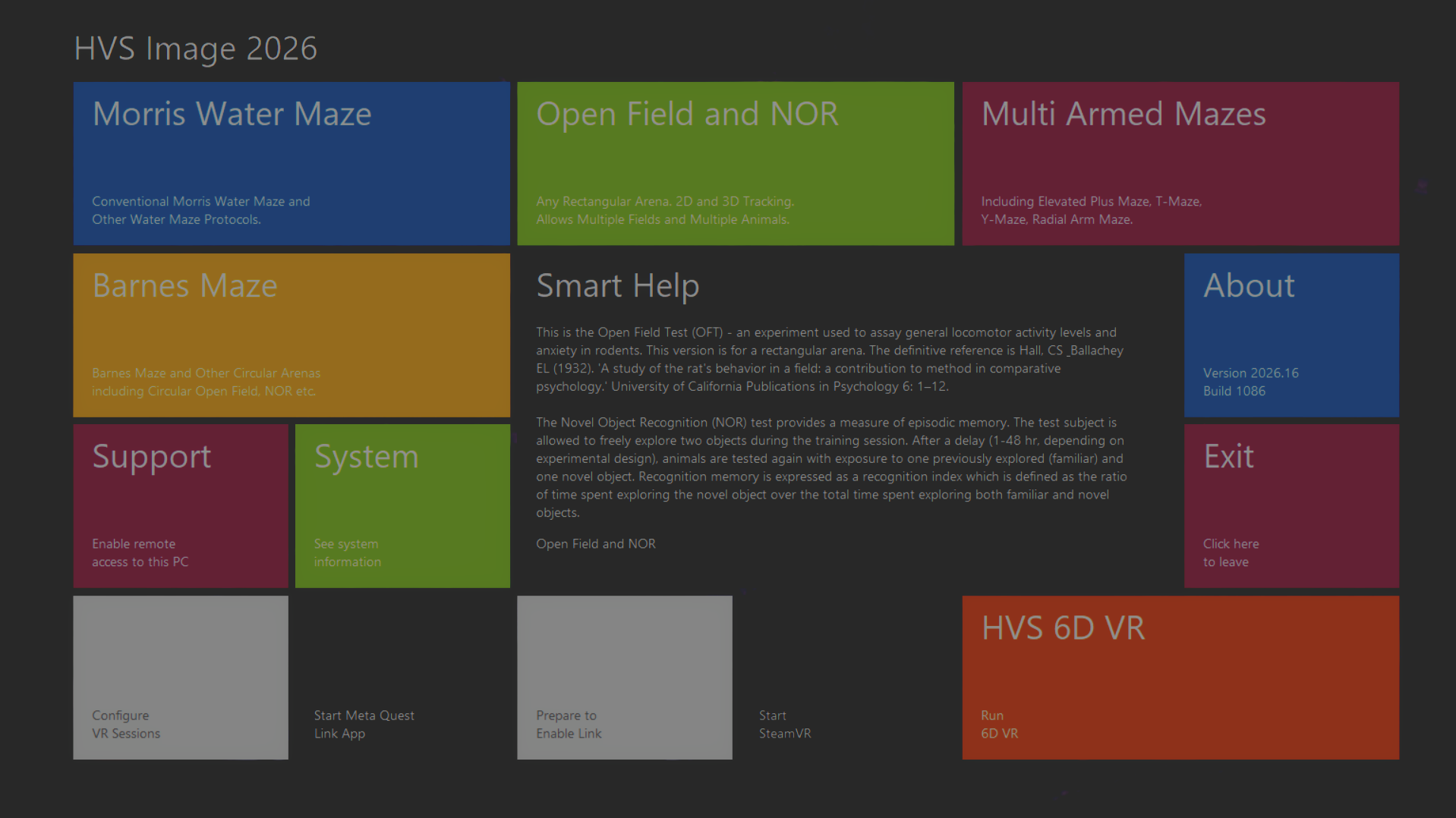Open Support for remote access

point(180,505)
